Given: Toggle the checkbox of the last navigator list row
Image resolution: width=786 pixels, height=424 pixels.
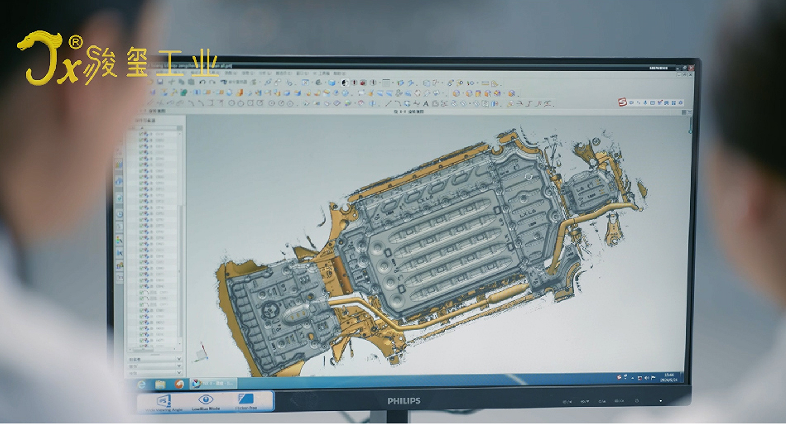Looking at the screenshot, I should 140,346.
